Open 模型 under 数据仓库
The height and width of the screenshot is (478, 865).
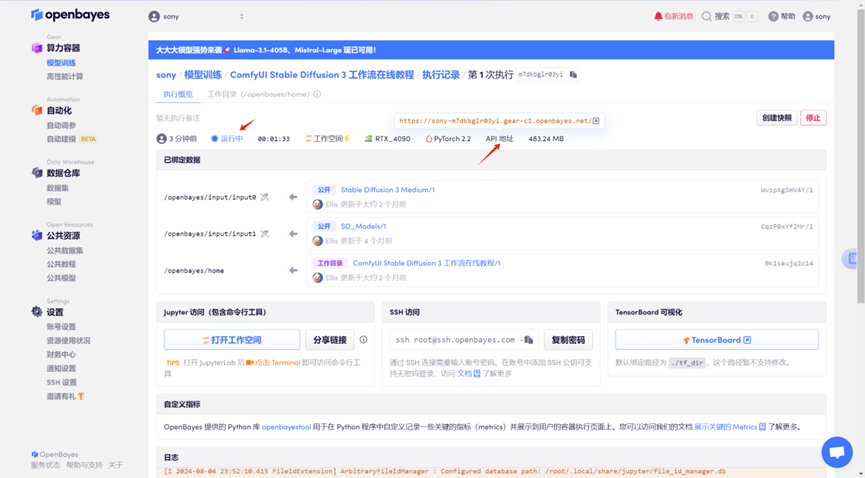click(54, 202)
